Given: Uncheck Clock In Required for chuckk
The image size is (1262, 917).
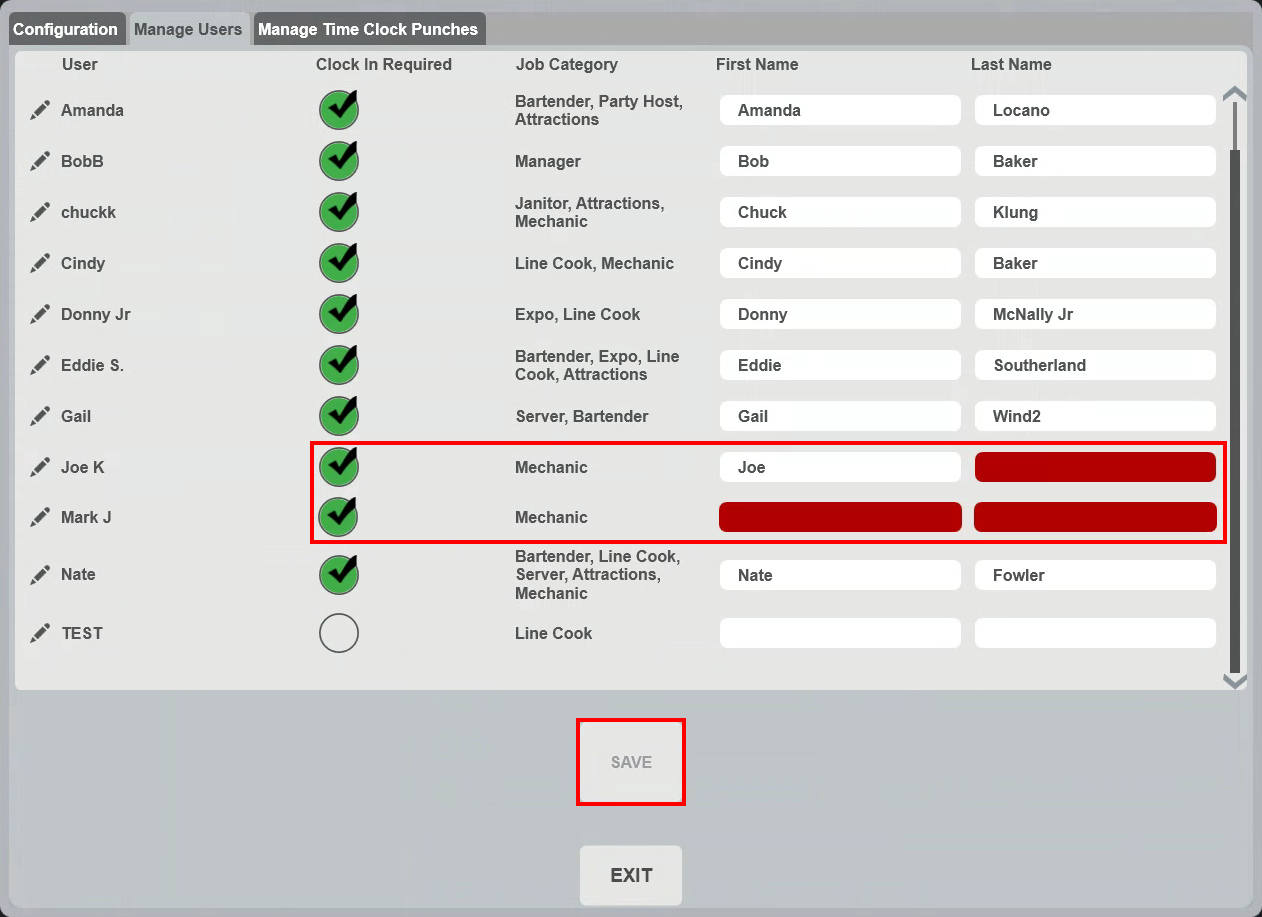Looking at the screenshot, I should point(339,211).
